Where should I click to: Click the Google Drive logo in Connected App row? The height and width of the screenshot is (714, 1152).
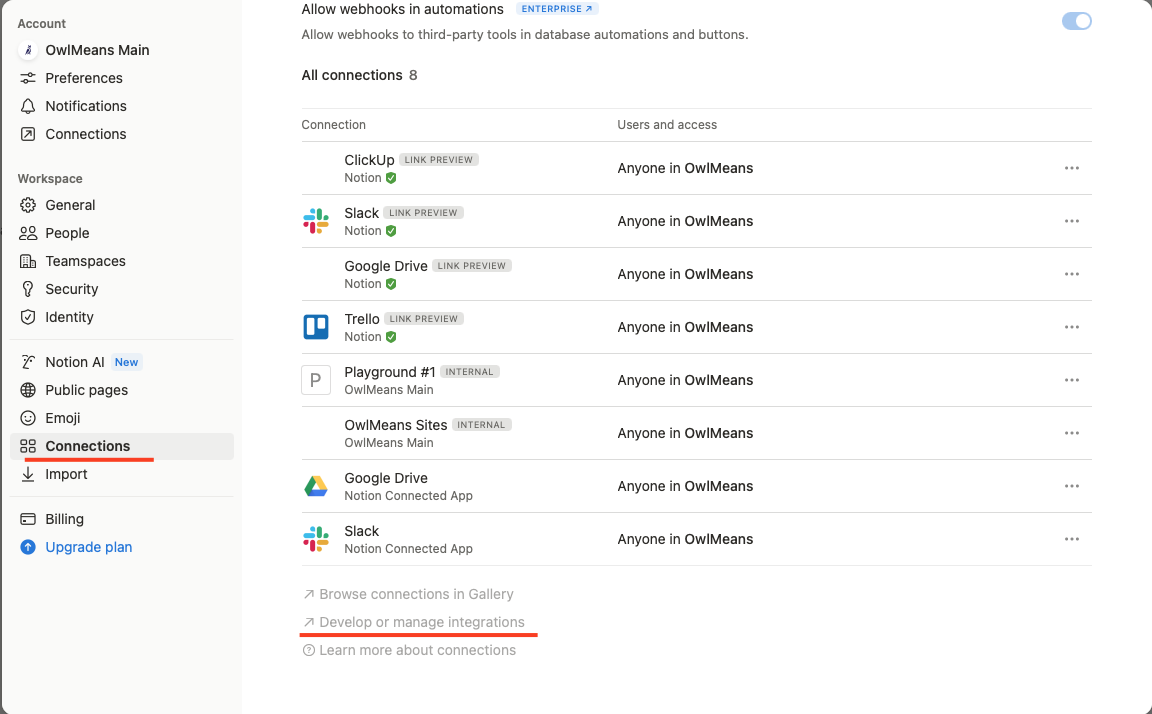[x=316, y=486]
